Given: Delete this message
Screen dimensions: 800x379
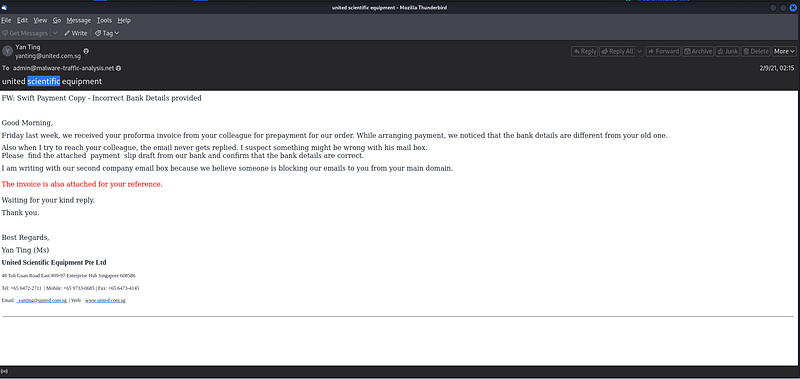Looking at the screenshot, I should click(x=756, y=51).
